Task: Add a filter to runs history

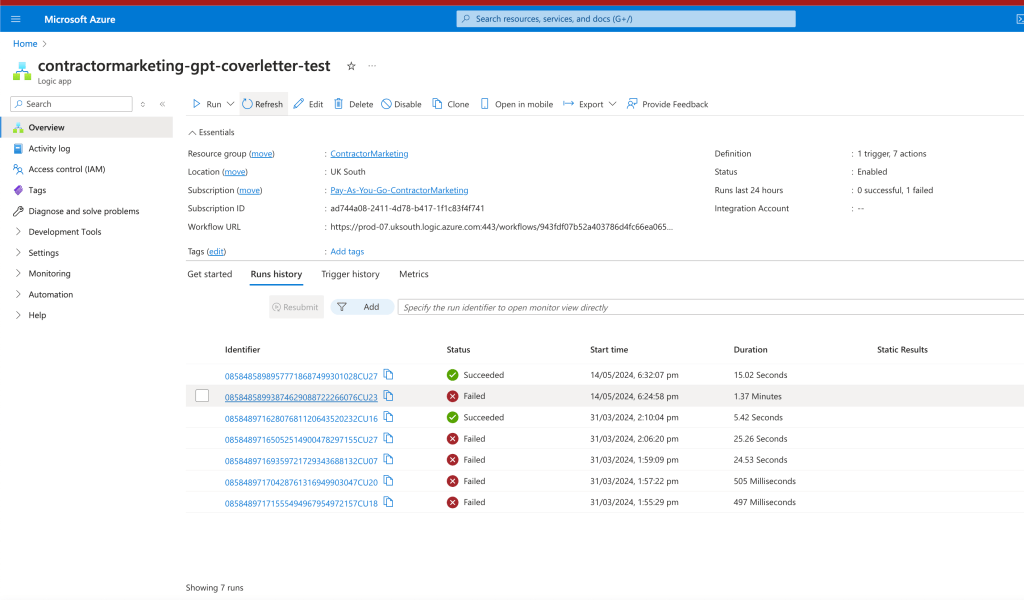Action: [362, 307]
